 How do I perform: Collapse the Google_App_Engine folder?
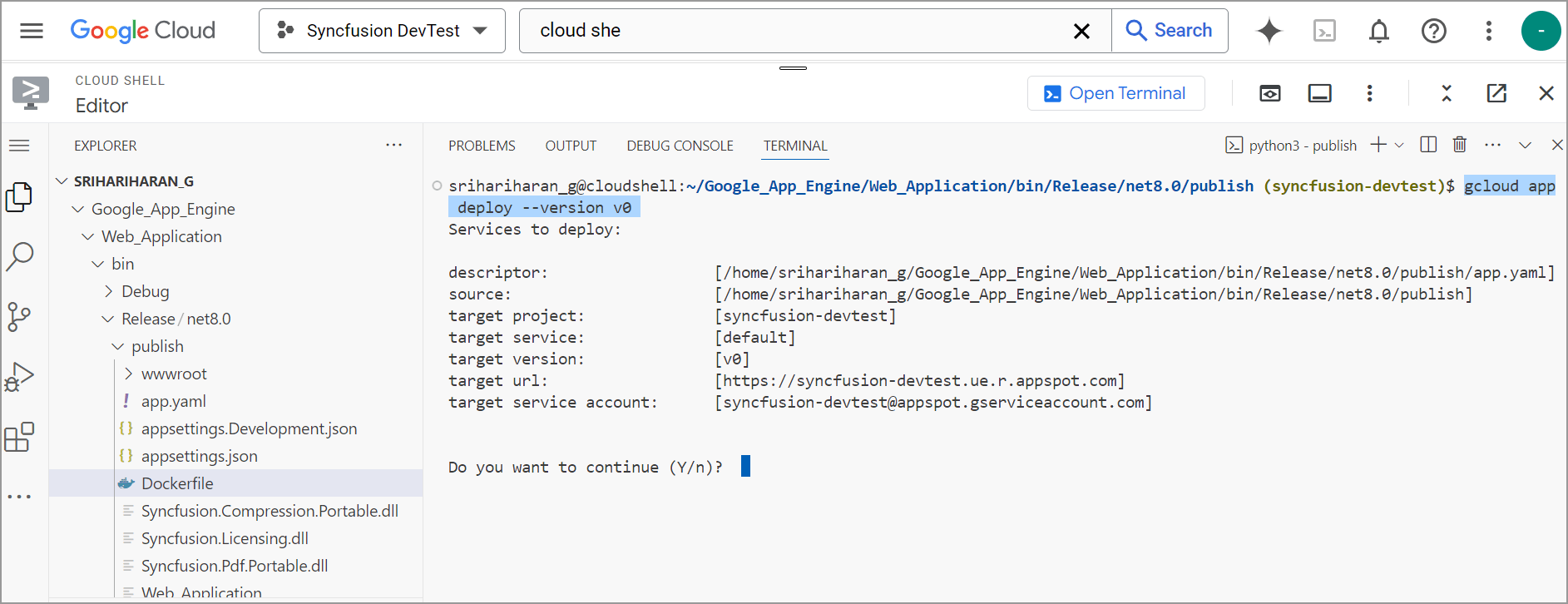235,209
